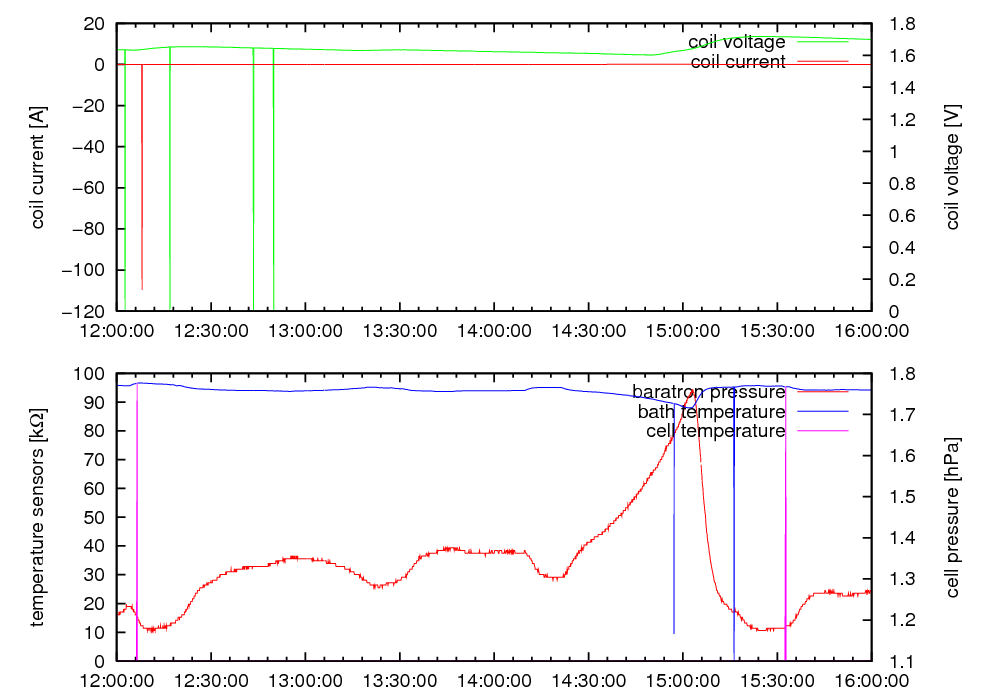Image resolution: width=1000 pixels, height=700 pixels.
Task: Click the blue bath temperature legend line sample
Action: pos(820,411)
